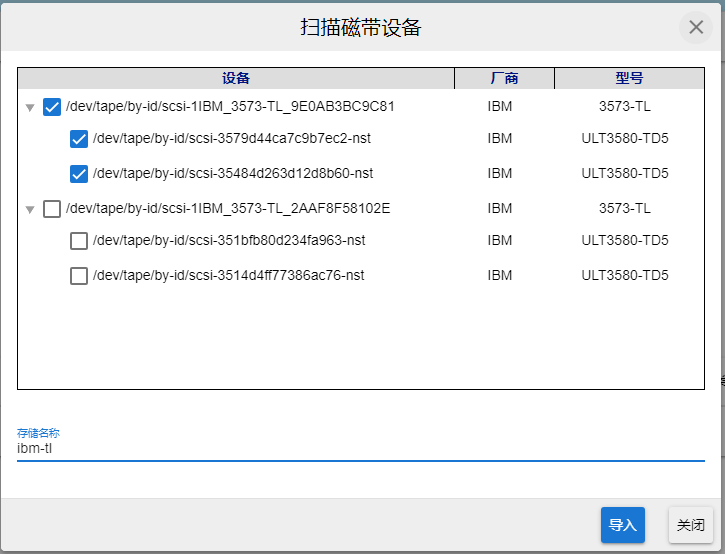Image resolution: width=725 pixels, height=554 pixels.
Task: Select the scsi-3514d4ff77386ac76-nst device row
Action: click(x=228, y=275)
